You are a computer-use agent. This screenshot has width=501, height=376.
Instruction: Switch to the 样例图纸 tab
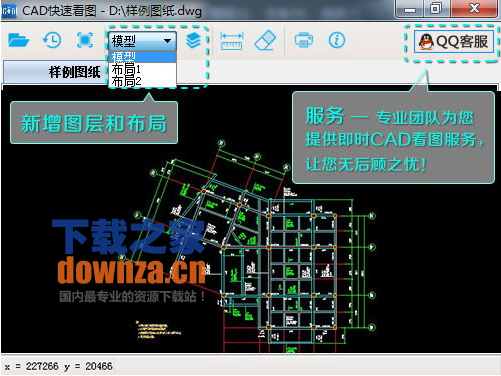(x=56, y=72)
